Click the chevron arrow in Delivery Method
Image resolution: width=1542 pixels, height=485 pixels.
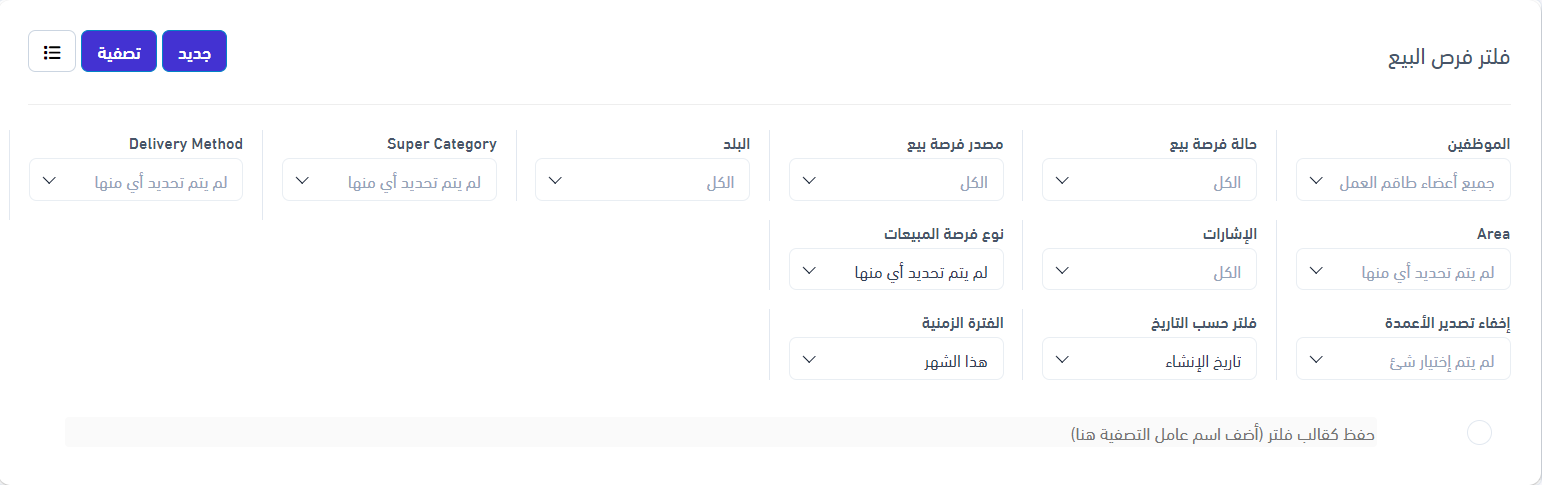coord(50,181)
